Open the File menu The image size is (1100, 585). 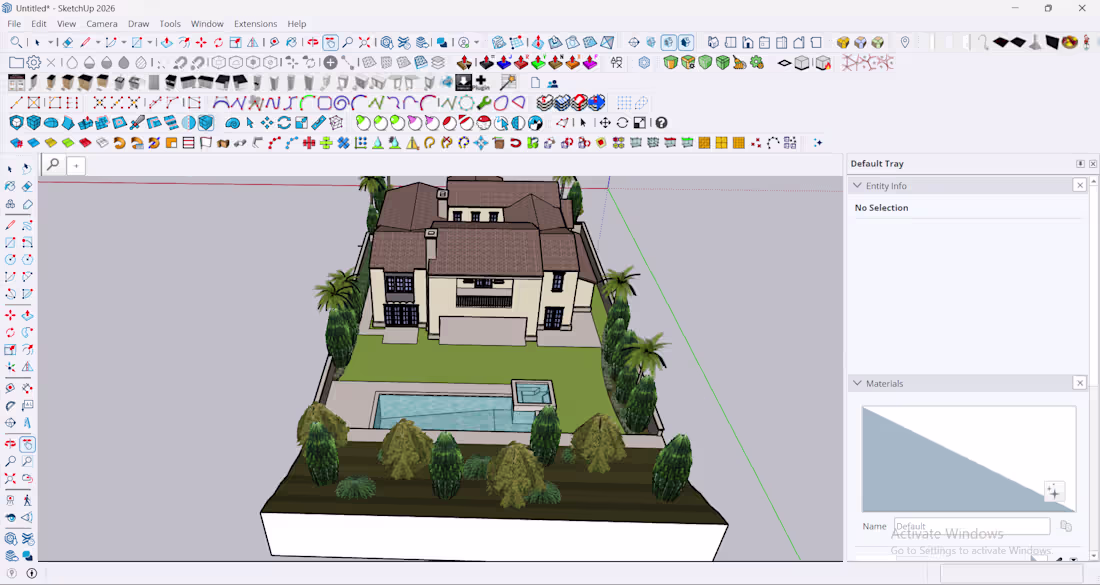[14, 23]
